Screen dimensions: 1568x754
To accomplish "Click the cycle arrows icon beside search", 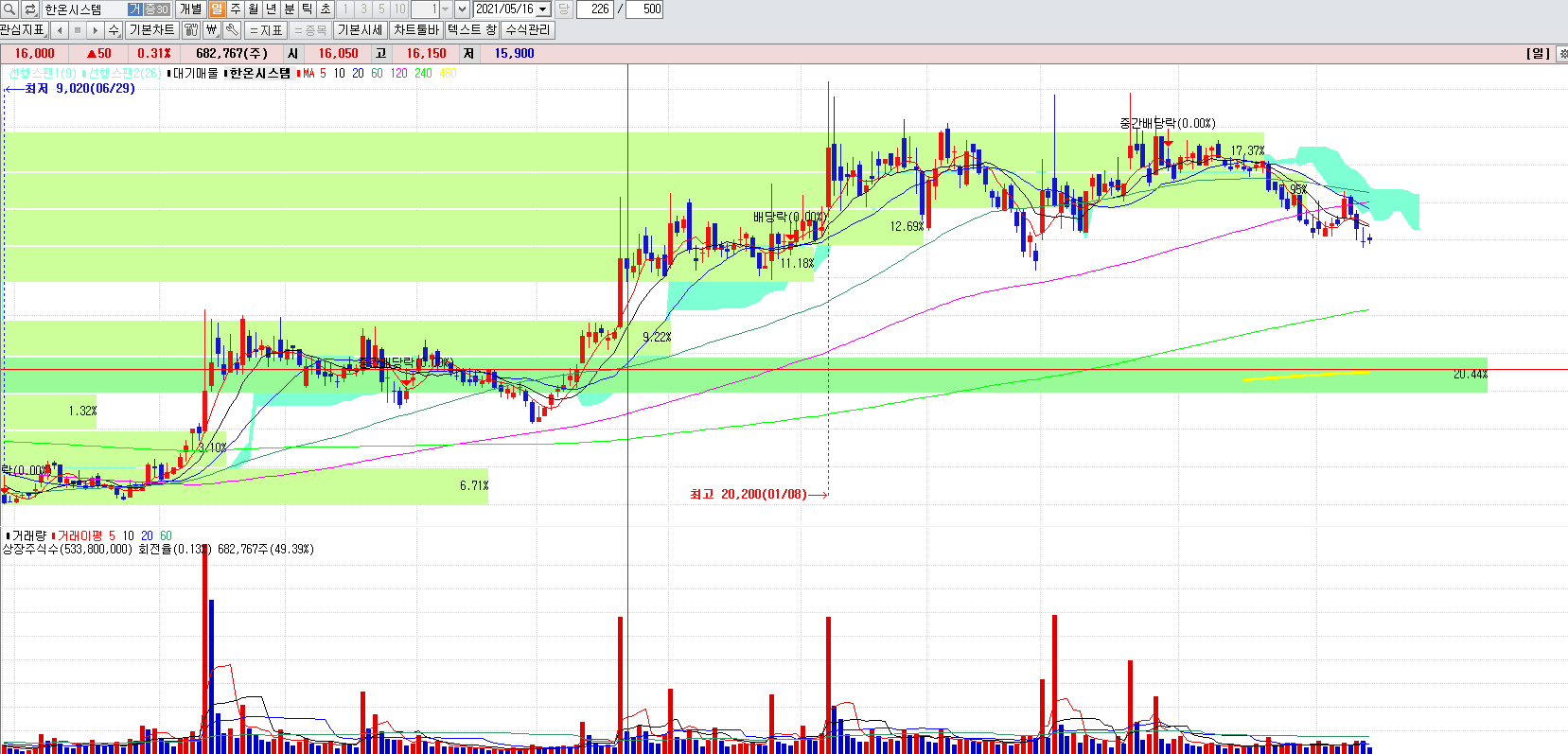I will pyautogui.click(x=30, y=9).
